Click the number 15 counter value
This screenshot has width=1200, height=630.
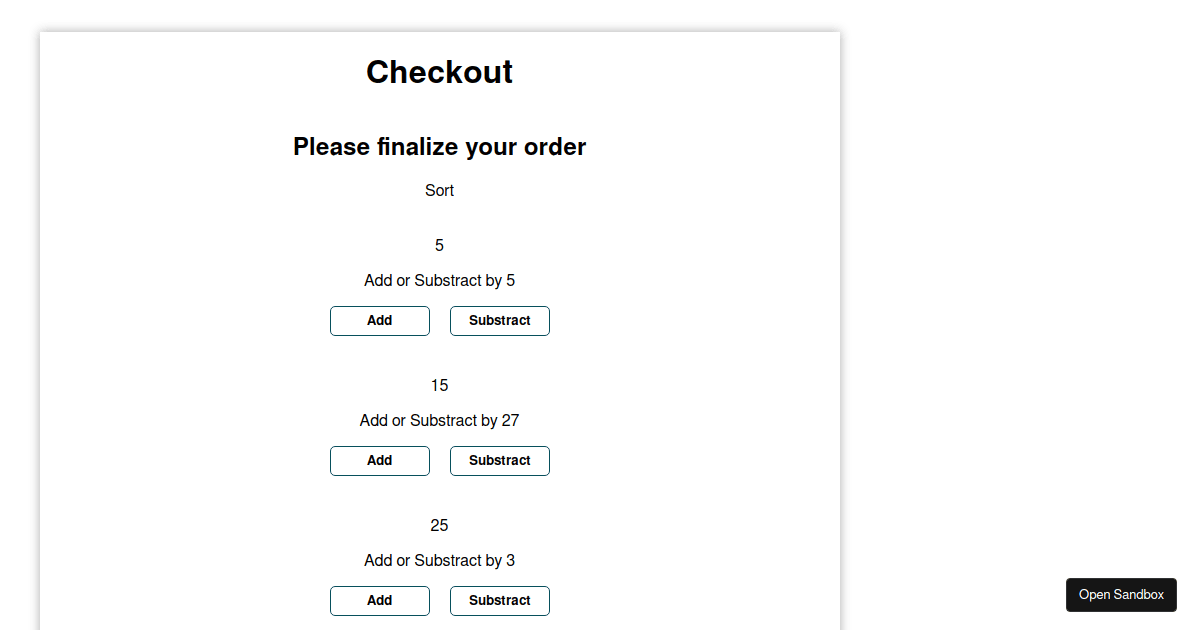tap(439, 385)
